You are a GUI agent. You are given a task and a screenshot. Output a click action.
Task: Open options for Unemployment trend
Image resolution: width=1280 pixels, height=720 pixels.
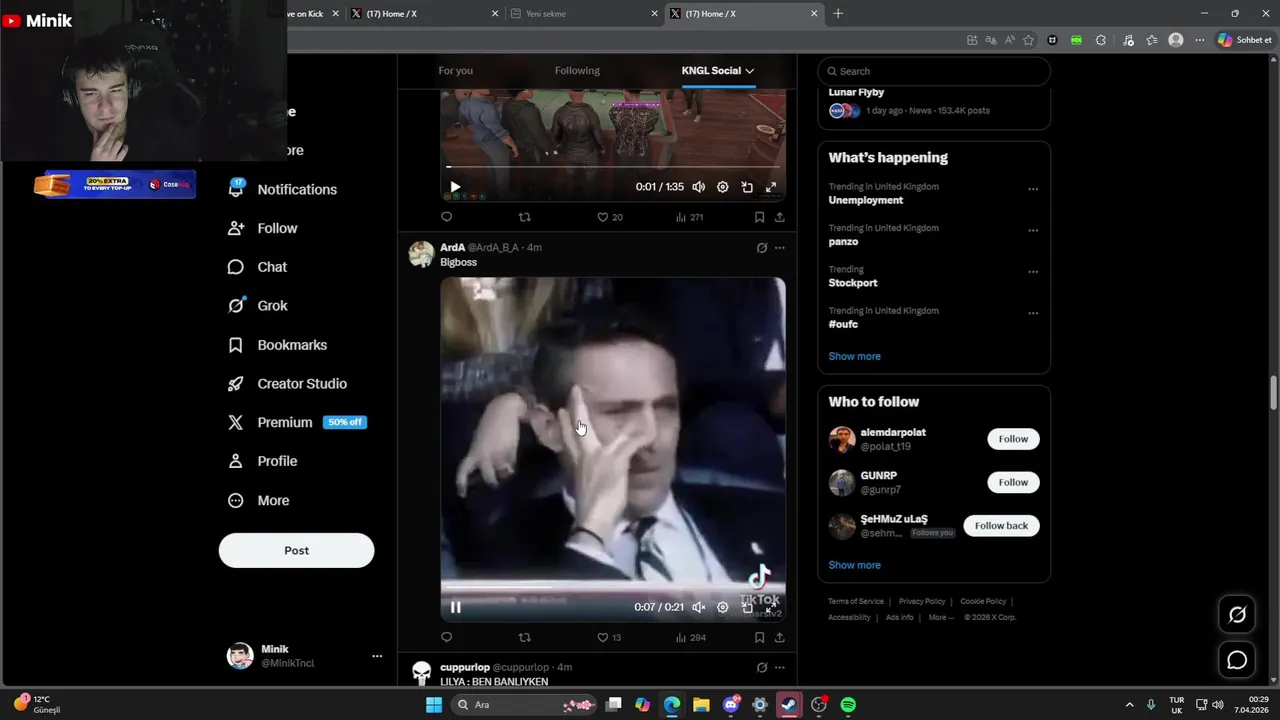1033,189
